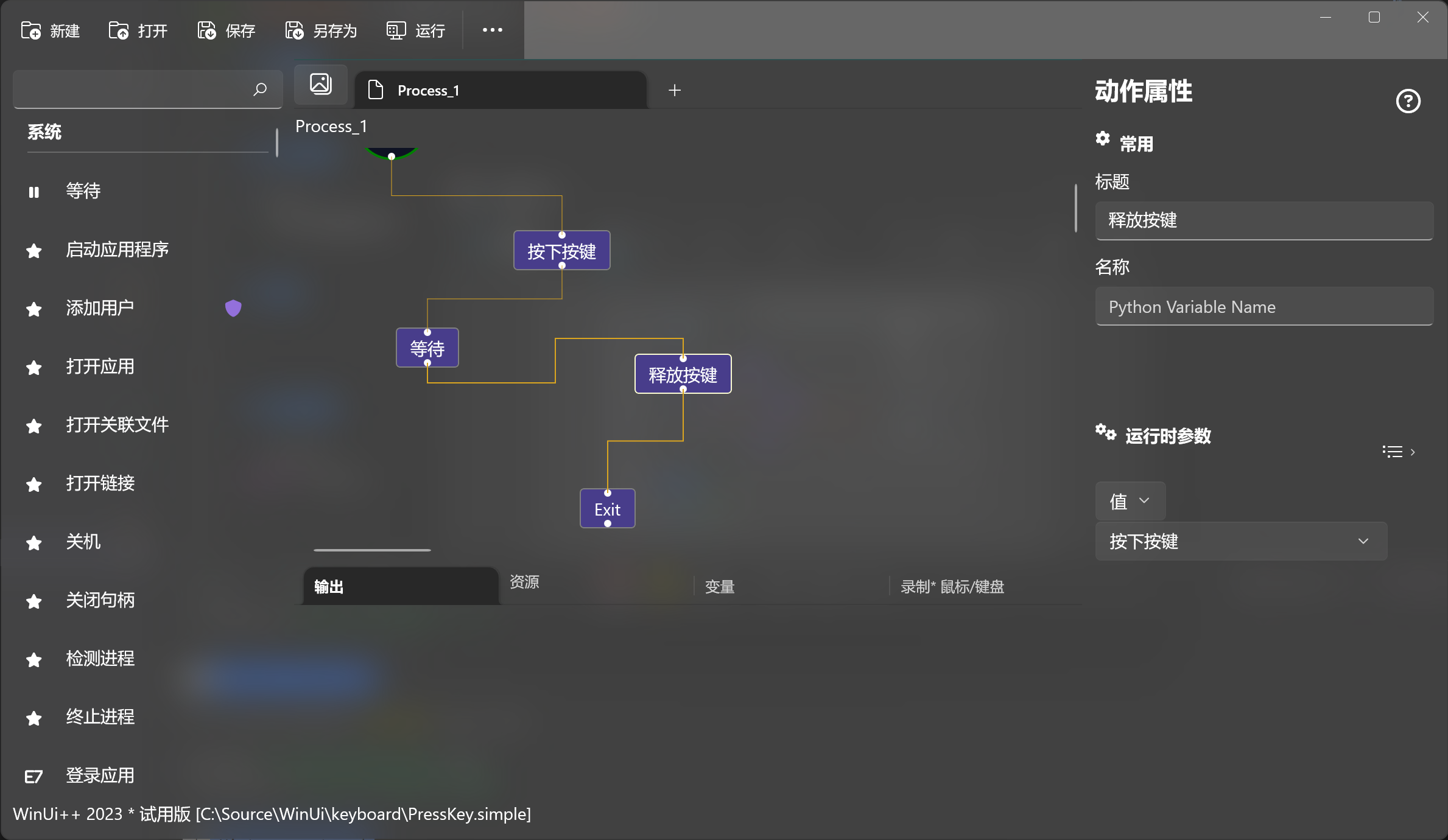
Task: Open the 值 dropdown in runtime parameters
Action: coord(1130,500)
